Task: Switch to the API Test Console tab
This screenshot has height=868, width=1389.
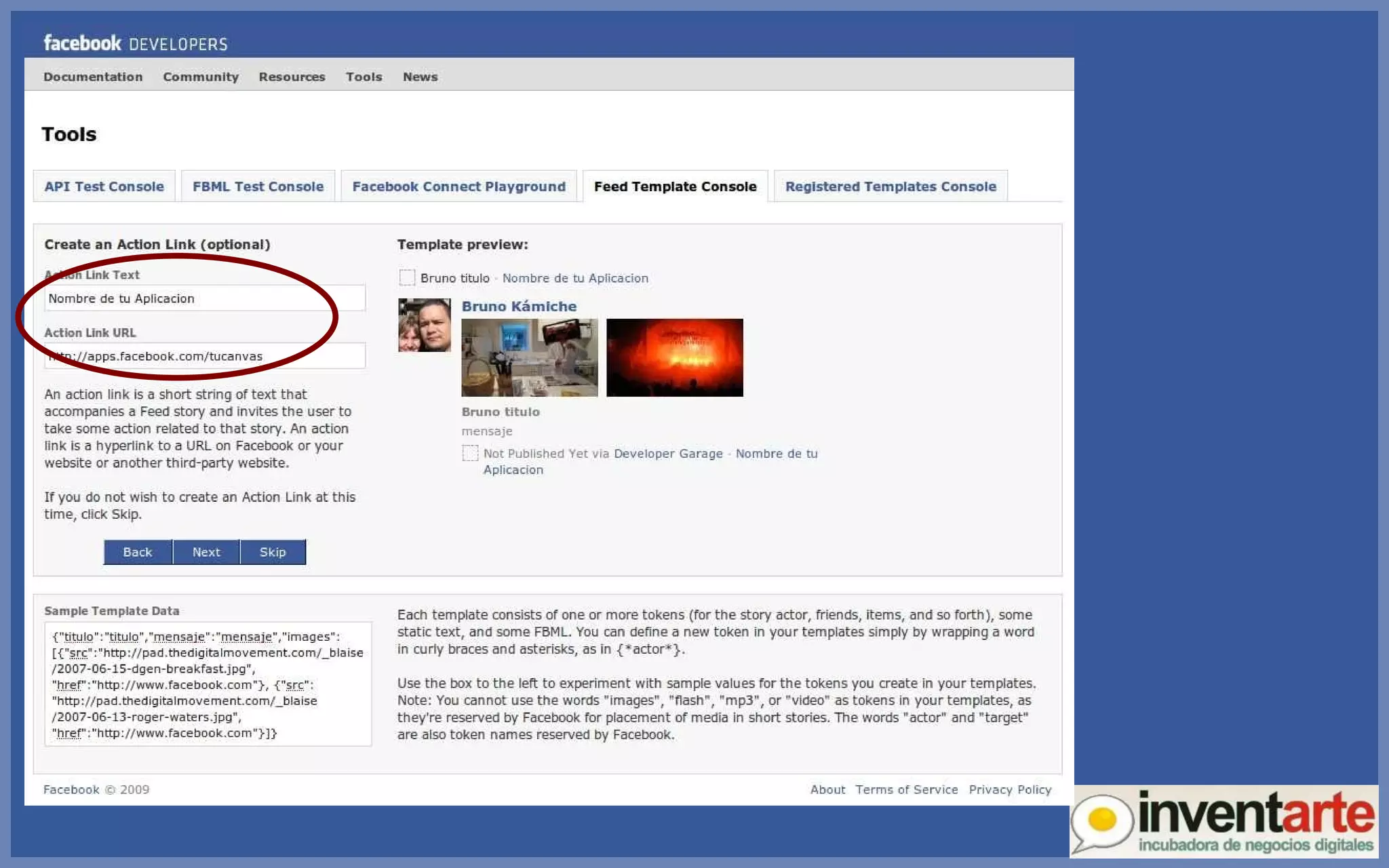Action: point(104,186)
